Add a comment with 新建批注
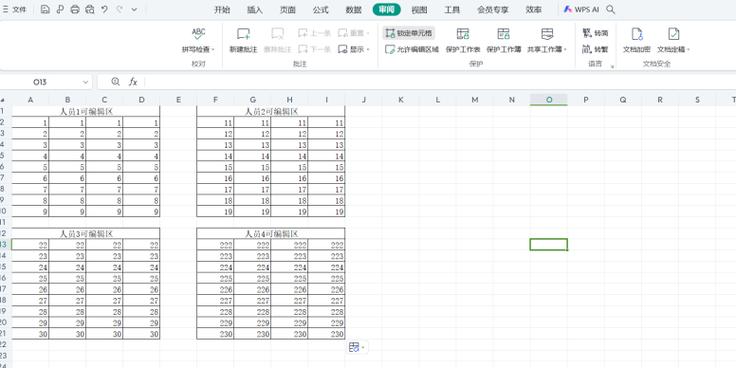This screenshot has height=368, width=736. pyautogui.click(x=243, y=40)
